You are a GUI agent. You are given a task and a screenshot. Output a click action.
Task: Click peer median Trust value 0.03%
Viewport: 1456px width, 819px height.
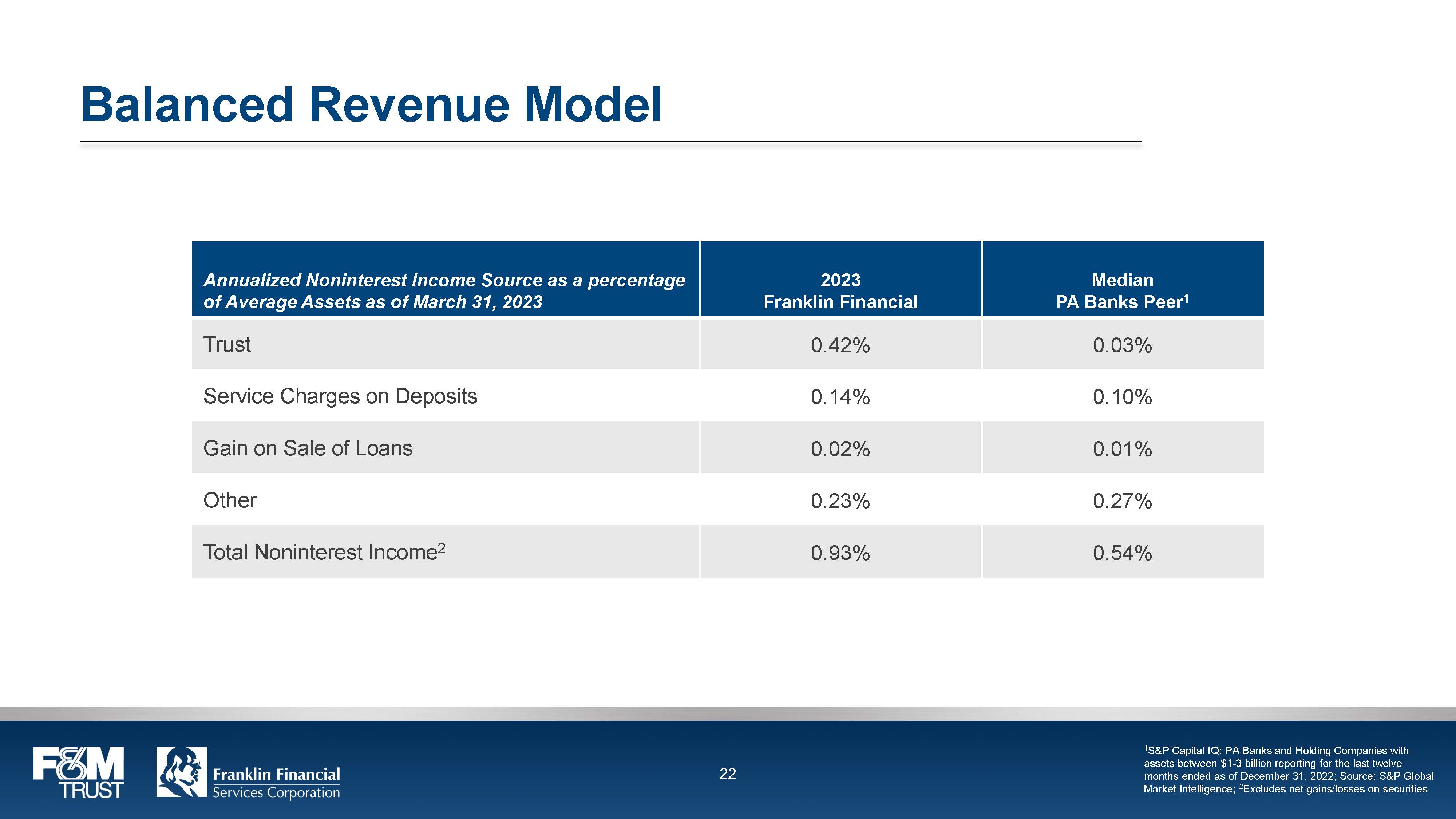pos(1122,345)
